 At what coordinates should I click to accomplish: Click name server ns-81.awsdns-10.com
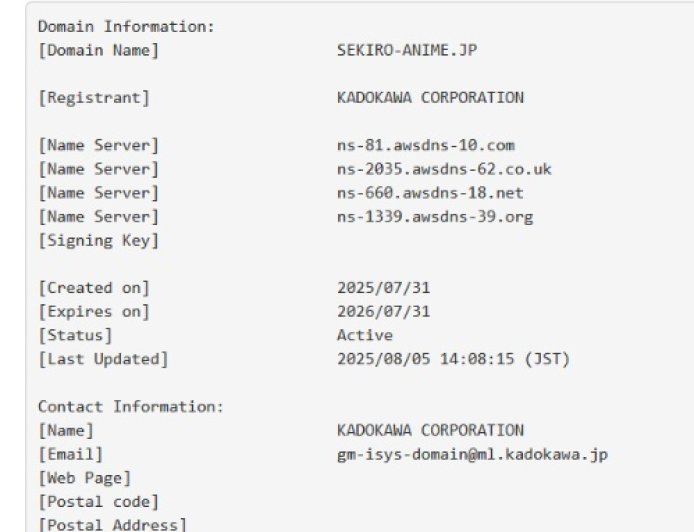(x=426, y=146)
